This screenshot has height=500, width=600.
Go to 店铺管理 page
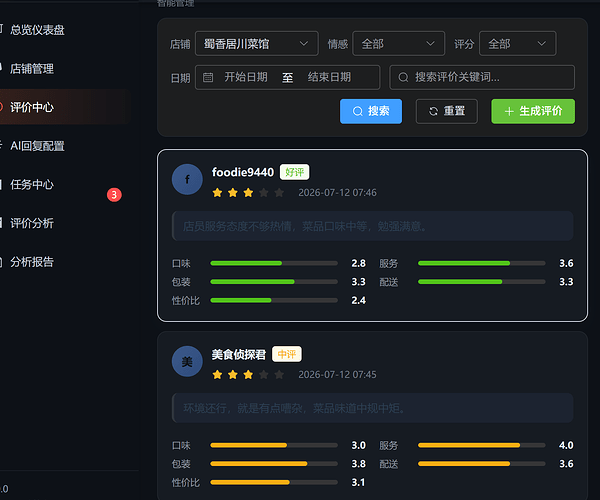32,69
